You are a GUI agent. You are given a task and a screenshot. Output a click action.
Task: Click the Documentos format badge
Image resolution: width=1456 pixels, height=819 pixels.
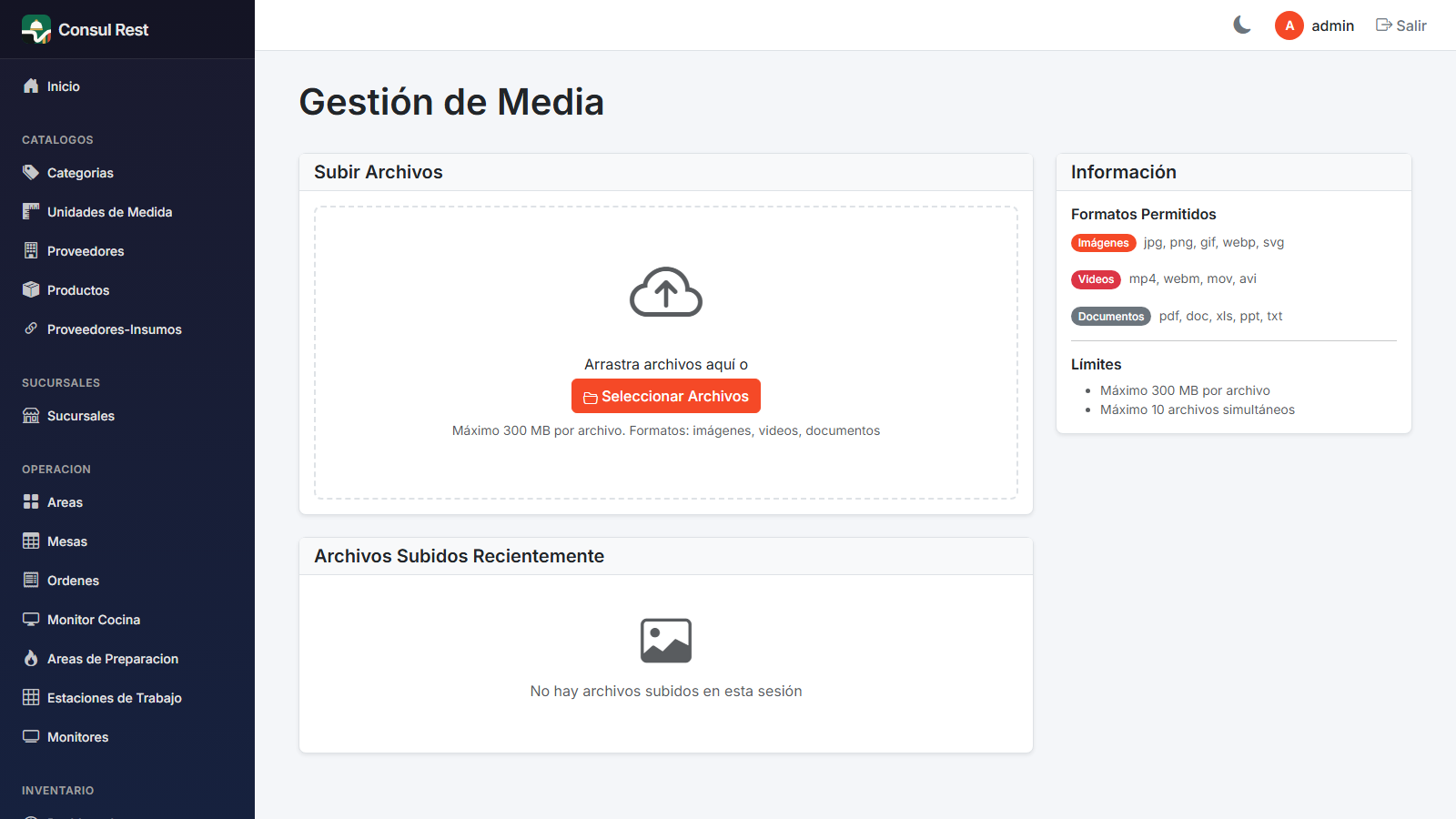(x=1111, y=317)
